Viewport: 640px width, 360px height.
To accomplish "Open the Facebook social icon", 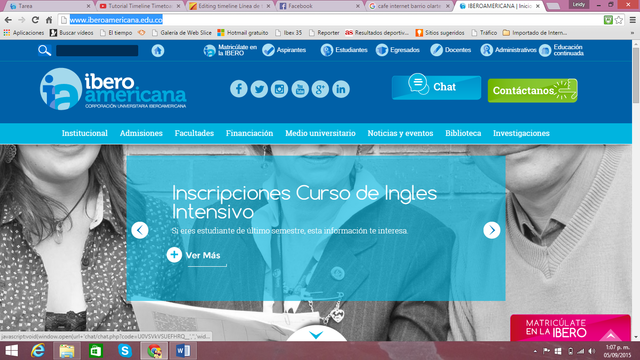I will pyautogui.click(x=239, y=89).
